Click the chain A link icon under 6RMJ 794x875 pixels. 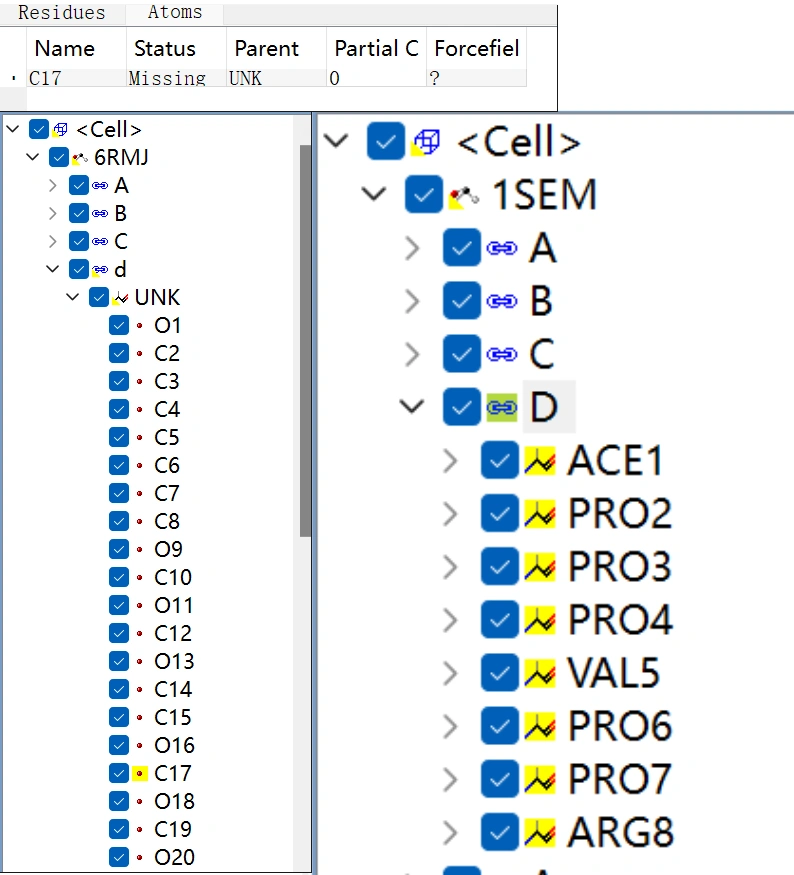point(100,186)
